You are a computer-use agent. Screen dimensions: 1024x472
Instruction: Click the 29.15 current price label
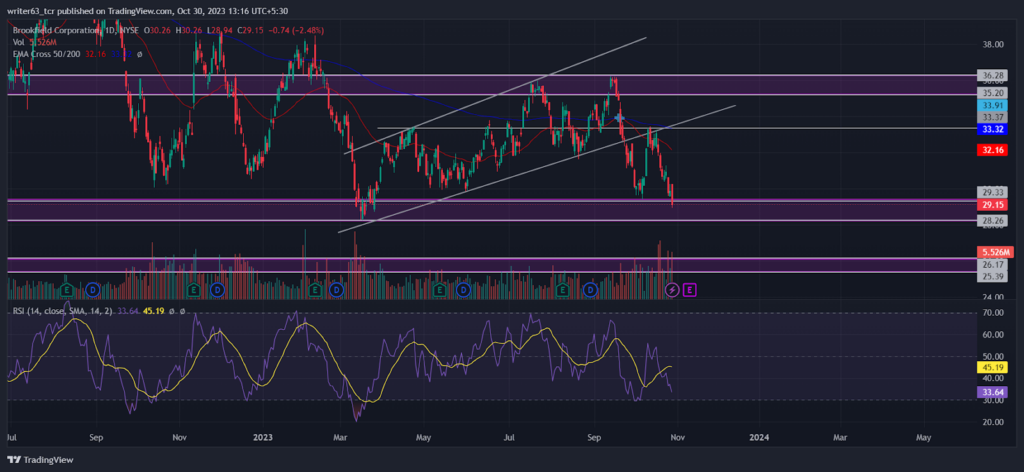[991, 205]
